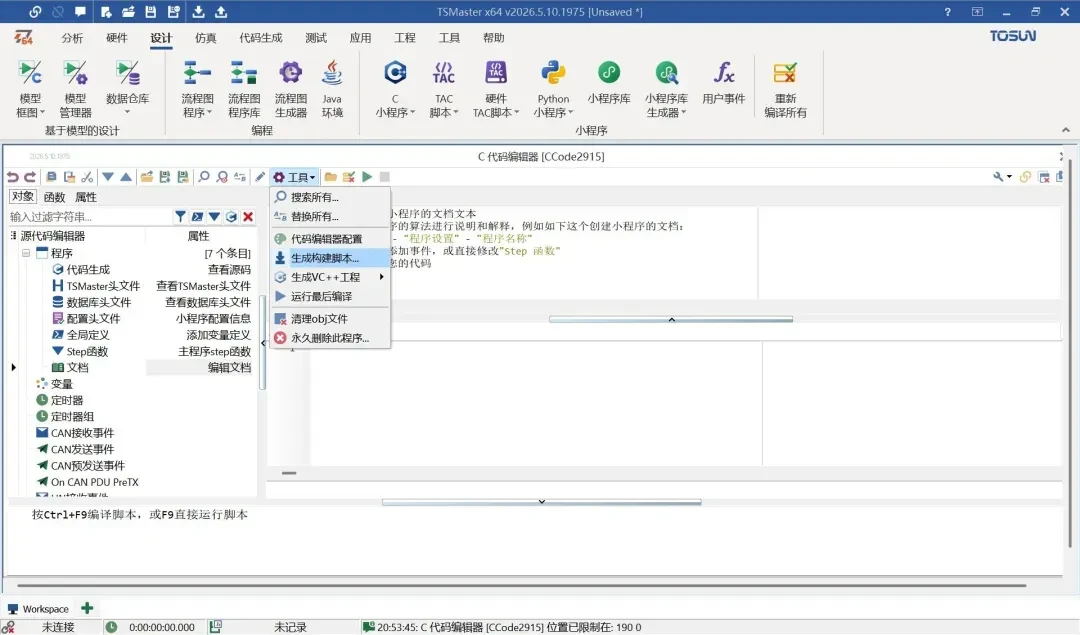
Task: Choose 运行最后编译 from the menu
Action: tap(330, 297)
